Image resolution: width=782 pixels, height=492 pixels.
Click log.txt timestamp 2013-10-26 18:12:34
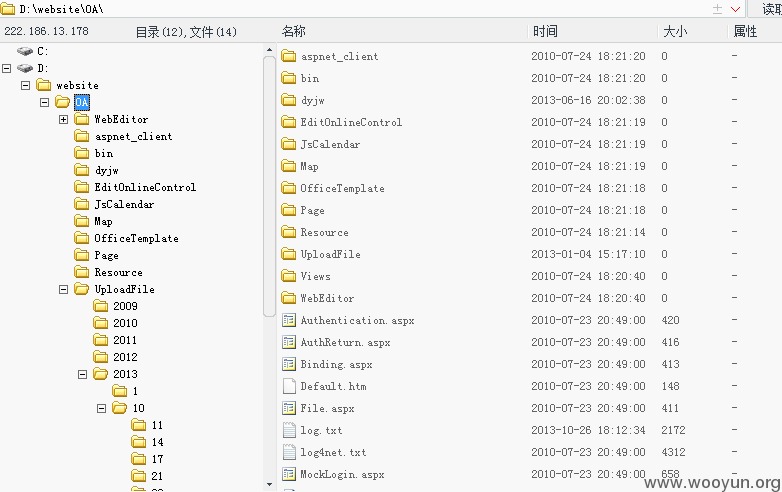pyautogui.click(x=588, y=430)
